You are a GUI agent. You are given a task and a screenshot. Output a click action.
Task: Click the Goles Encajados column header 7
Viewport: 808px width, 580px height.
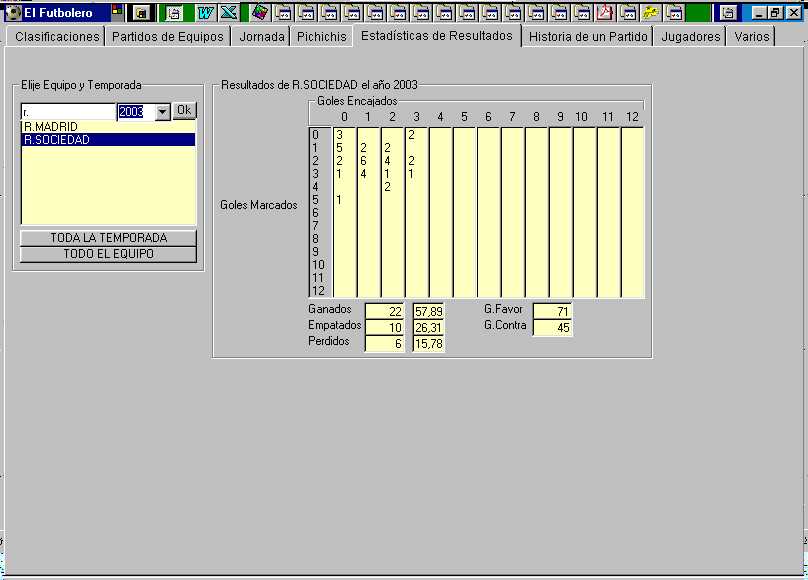click(x=512, y=117)
